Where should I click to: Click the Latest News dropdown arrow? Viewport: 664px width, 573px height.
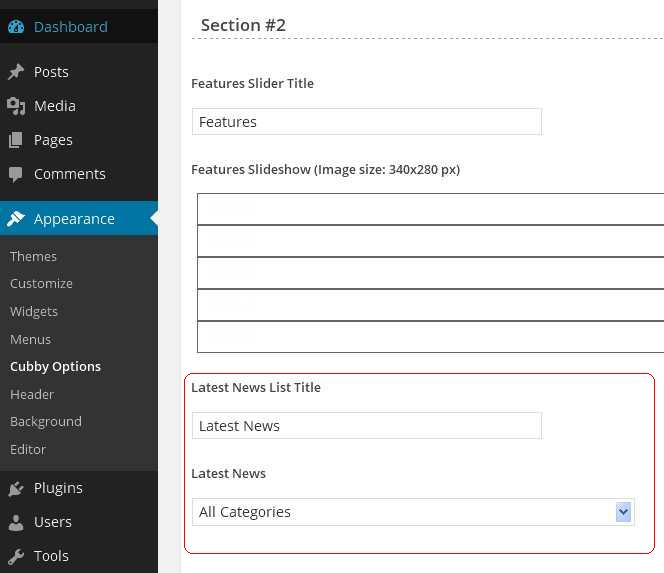coord(623,512)
